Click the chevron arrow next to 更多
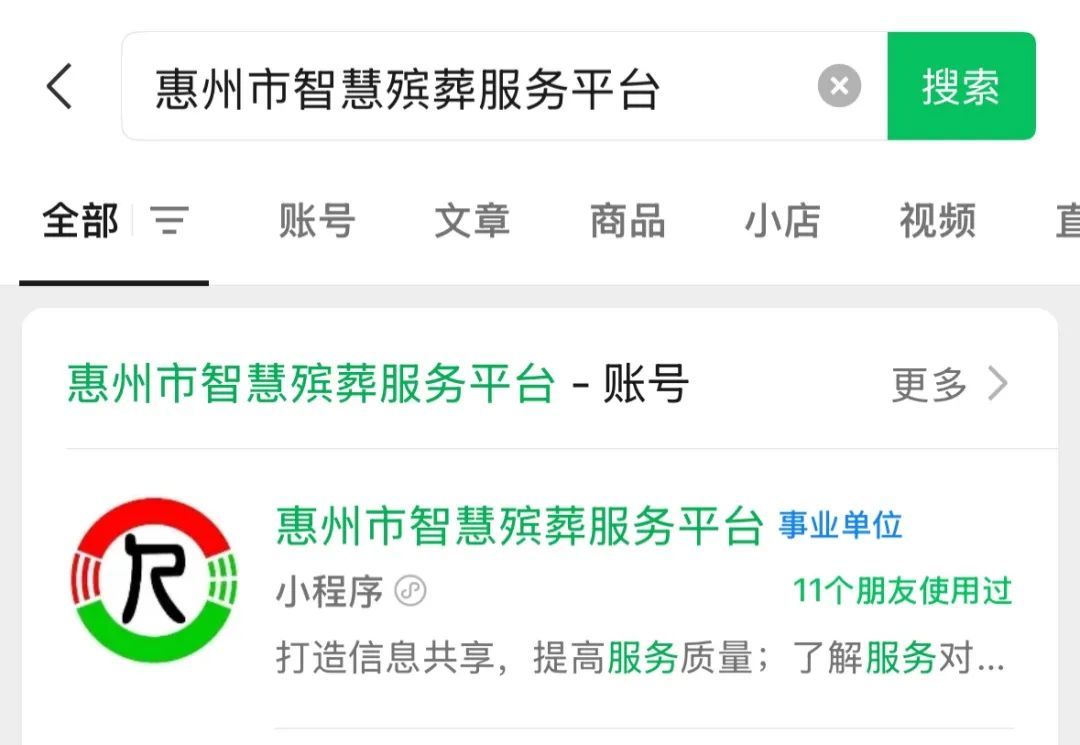 click(x=998, y=383)
